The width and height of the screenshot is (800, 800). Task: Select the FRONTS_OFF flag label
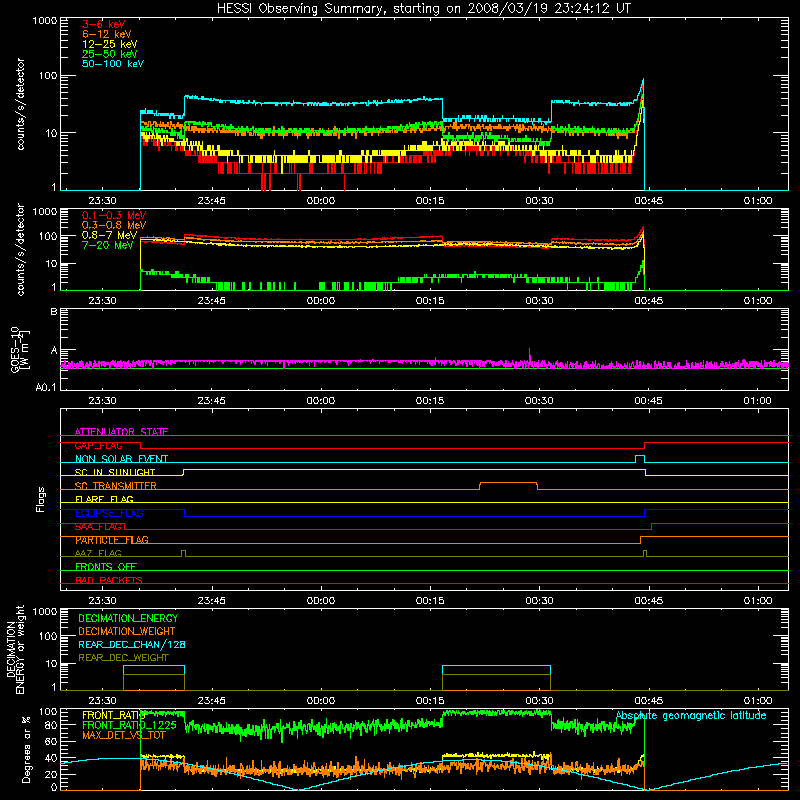(x=106, y=567)
